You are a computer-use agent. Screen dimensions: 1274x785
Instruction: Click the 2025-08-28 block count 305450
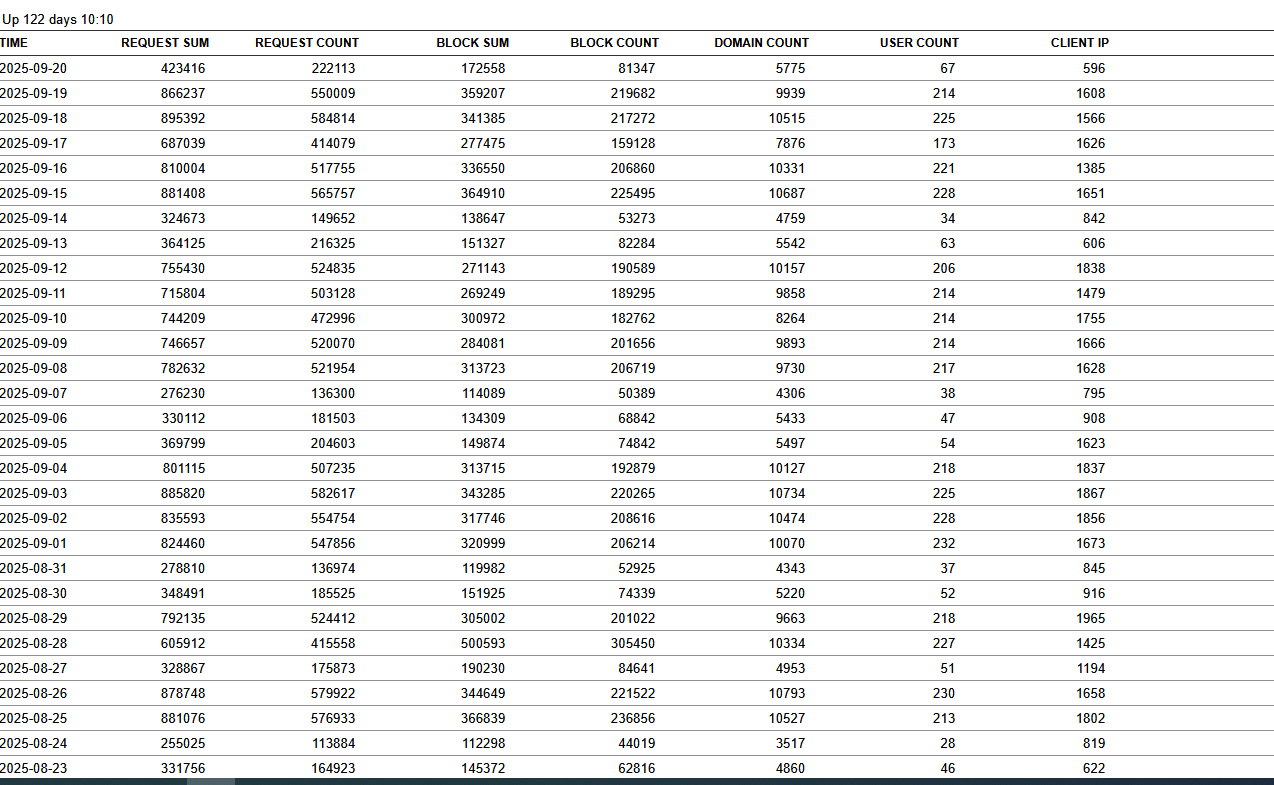click(x=633, y=644)
